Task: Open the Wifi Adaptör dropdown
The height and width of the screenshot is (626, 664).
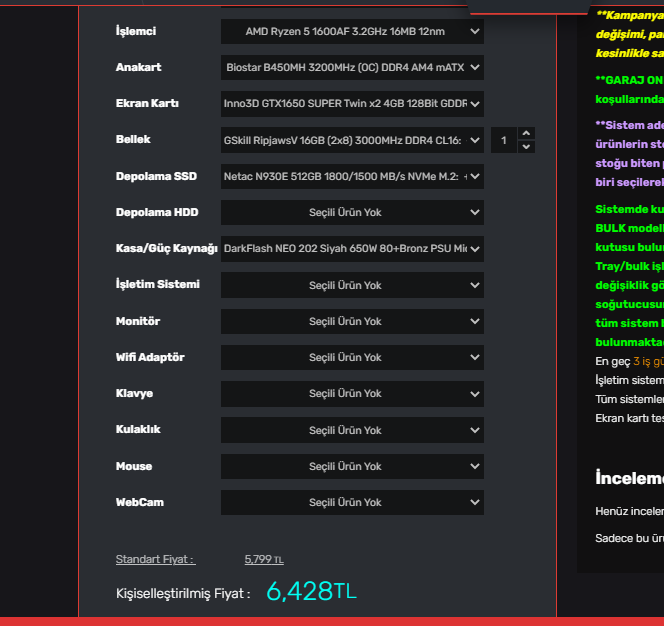Action: [x=352, y=357]
